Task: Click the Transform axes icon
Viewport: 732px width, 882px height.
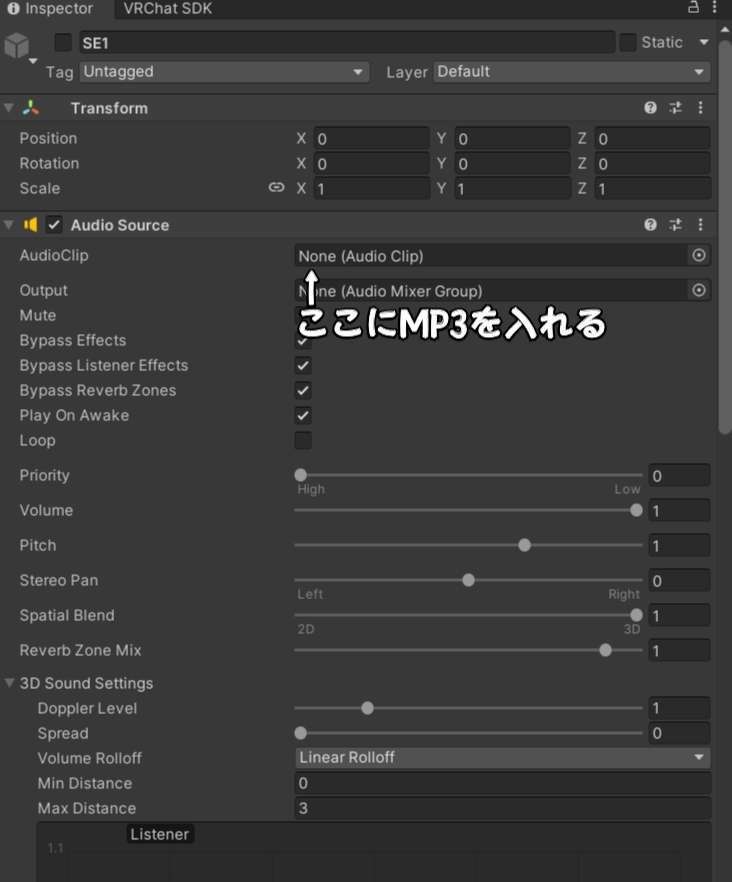Action: pyautogui.click(x=31, y=108)
